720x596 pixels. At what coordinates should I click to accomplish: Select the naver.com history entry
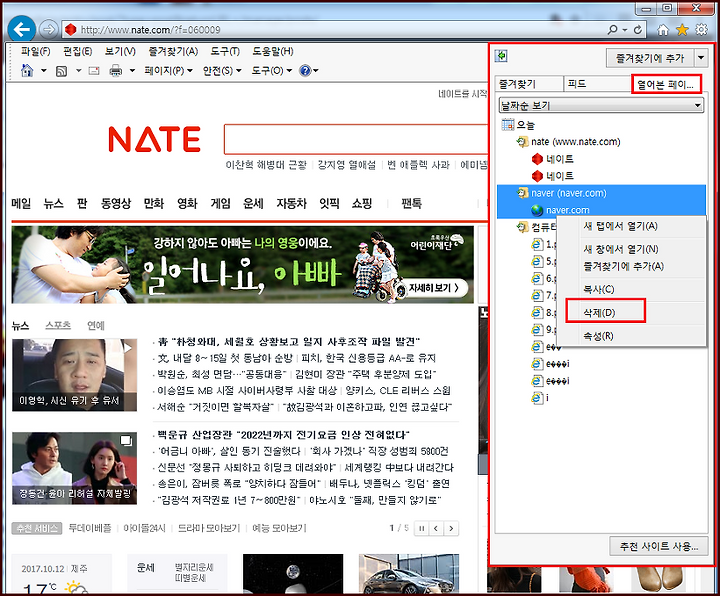click(x=560, y=210)
